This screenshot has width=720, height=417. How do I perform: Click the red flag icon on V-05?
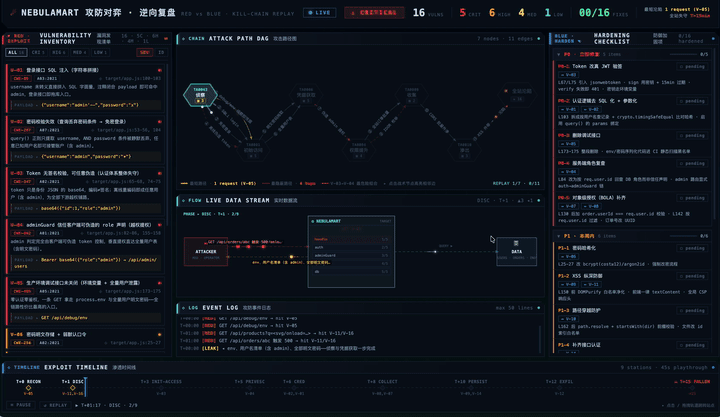(x=159, y=282)
